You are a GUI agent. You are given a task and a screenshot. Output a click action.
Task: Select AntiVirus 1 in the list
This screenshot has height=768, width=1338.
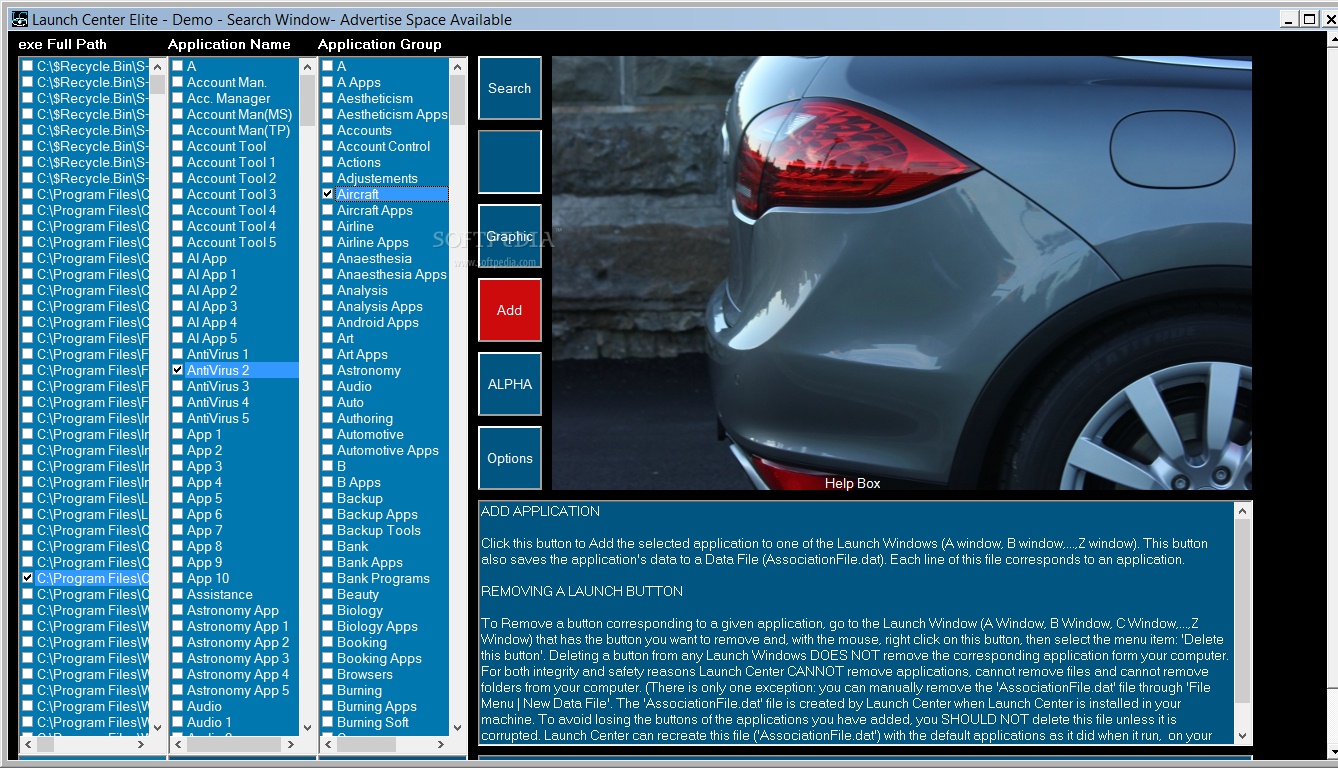pos(217,354)
